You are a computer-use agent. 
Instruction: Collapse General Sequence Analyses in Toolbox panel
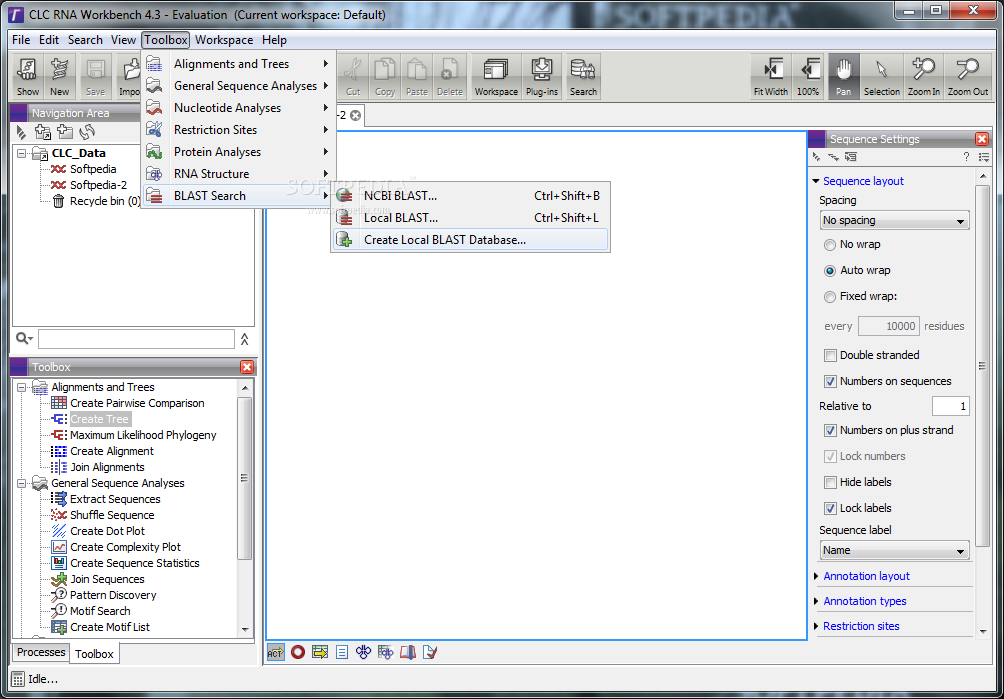[22, 483]
